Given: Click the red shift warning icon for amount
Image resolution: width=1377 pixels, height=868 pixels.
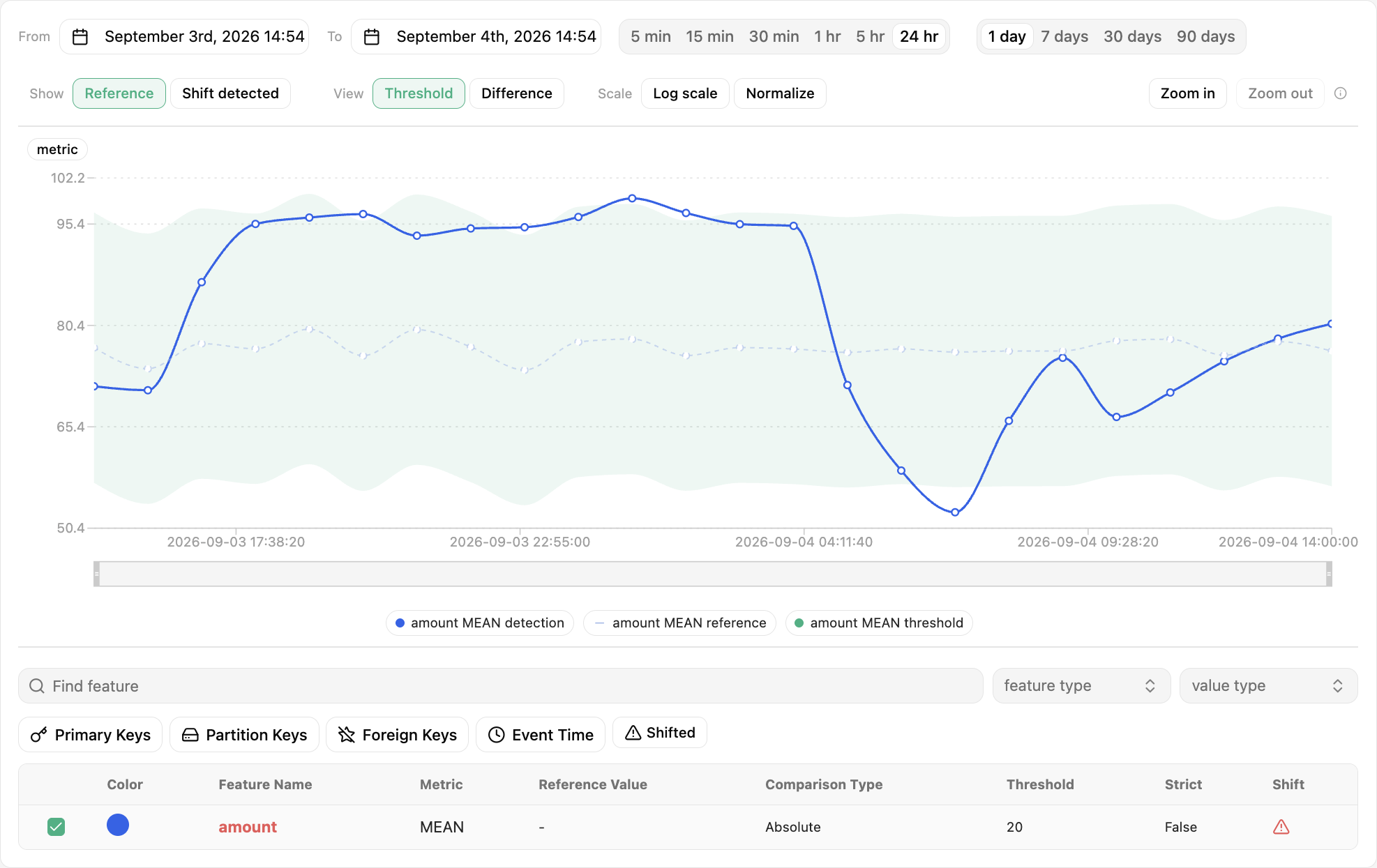Looking at the screenshot, I should pyautogui.click(x=1281, y=827).
